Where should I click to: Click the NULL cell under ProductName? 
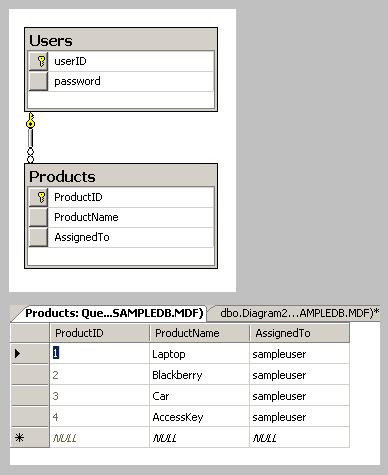pos(199,438)
